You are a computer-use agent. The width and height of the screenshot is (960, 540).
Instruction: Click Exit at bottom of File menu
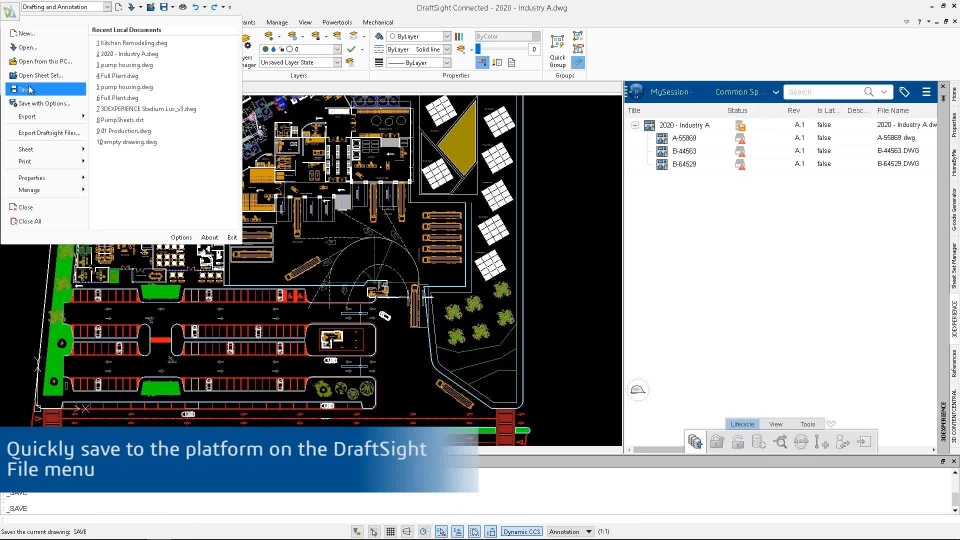[x=232, y=238]
